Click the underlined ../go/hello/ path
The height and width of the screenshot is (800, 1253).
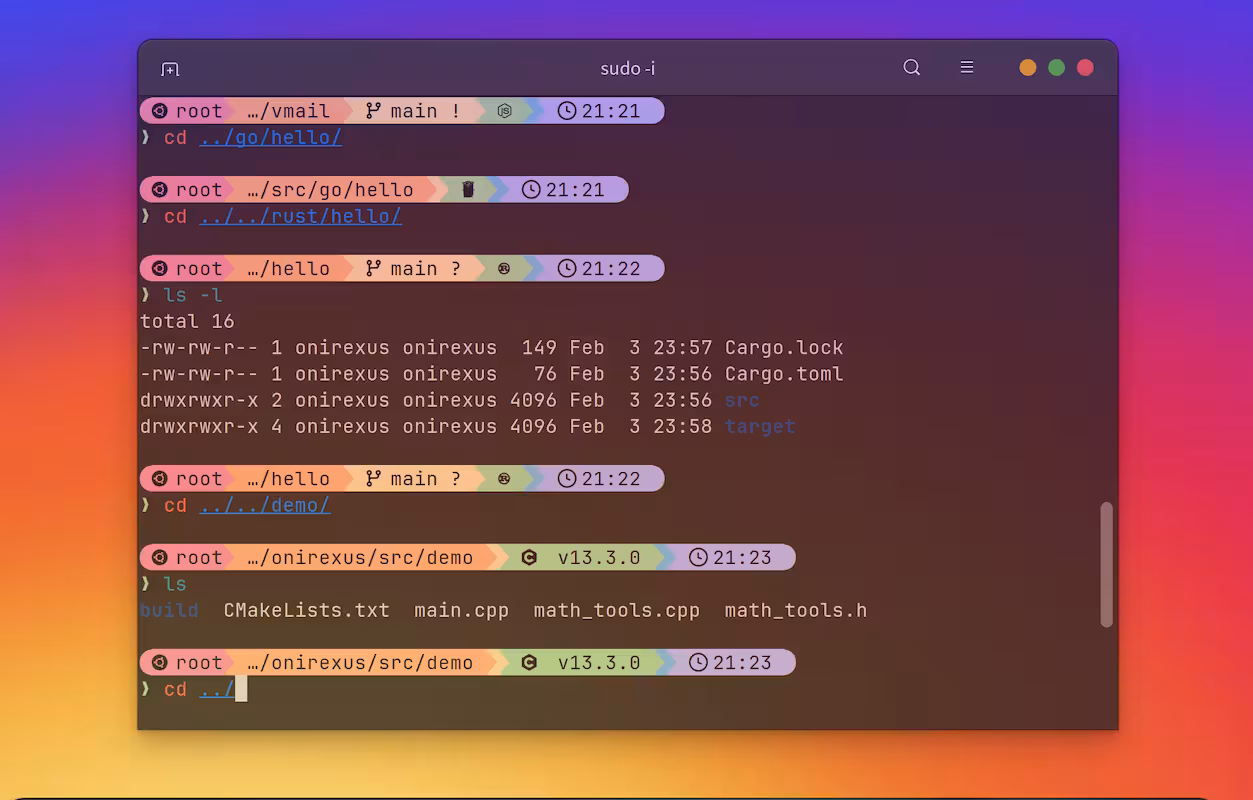pyautogui.click(x=270, y=138)
